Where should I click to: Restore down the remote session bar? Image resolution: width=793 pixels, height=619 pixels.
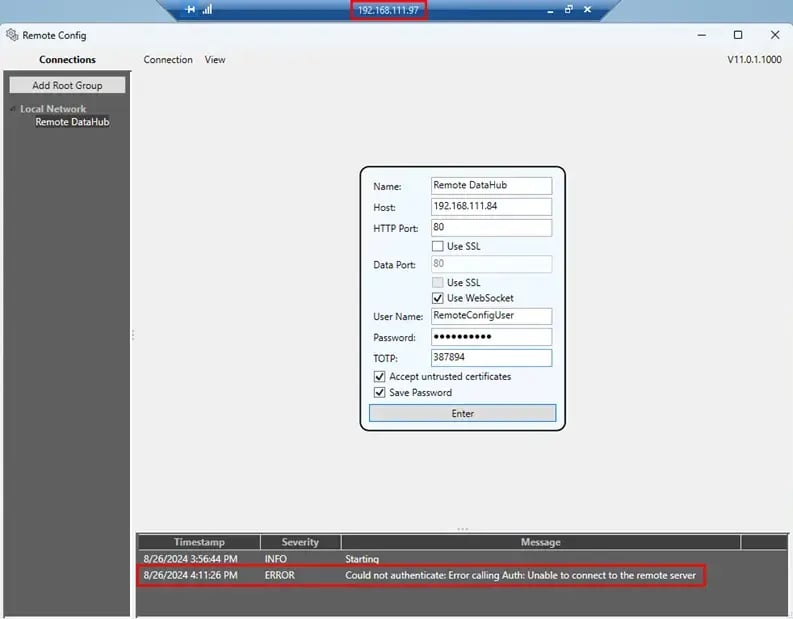coord(568,9)
